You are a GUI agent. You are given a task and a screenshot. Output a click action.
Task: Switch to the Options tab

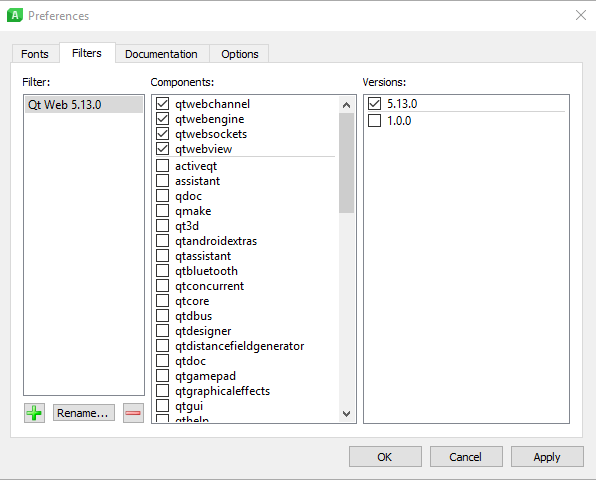tap(239, 54)
